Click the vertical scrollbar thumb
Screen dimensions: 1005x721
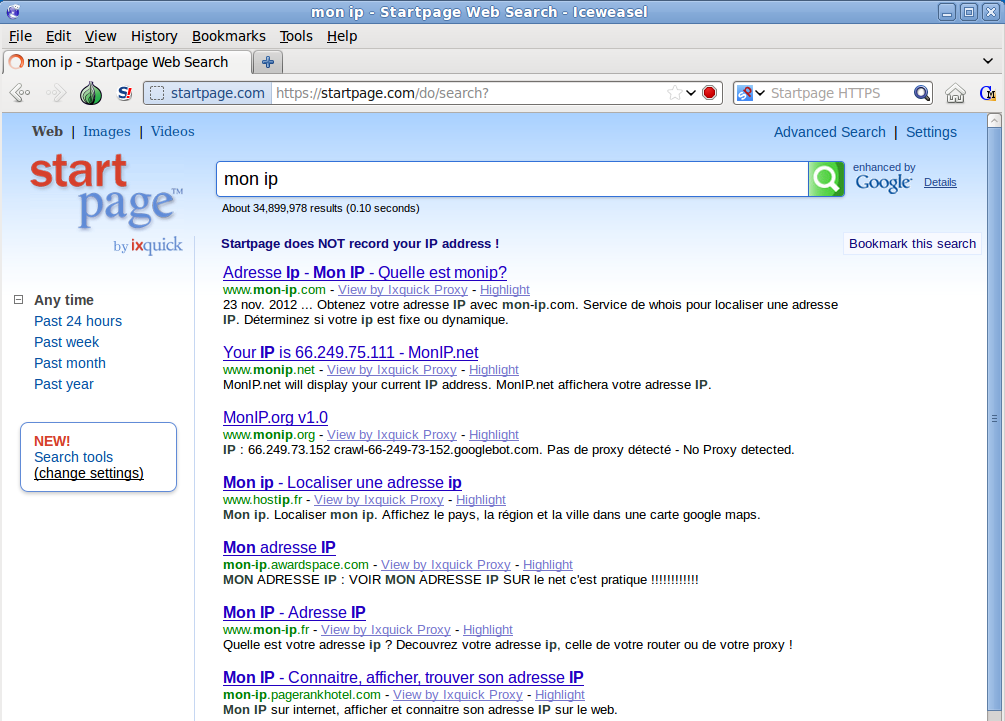pyautogui.click(x=994, y=417)
